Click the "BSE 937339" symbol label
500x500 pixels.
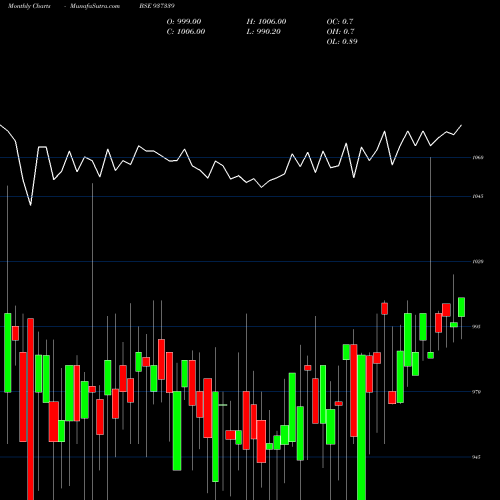click(157, 6)
